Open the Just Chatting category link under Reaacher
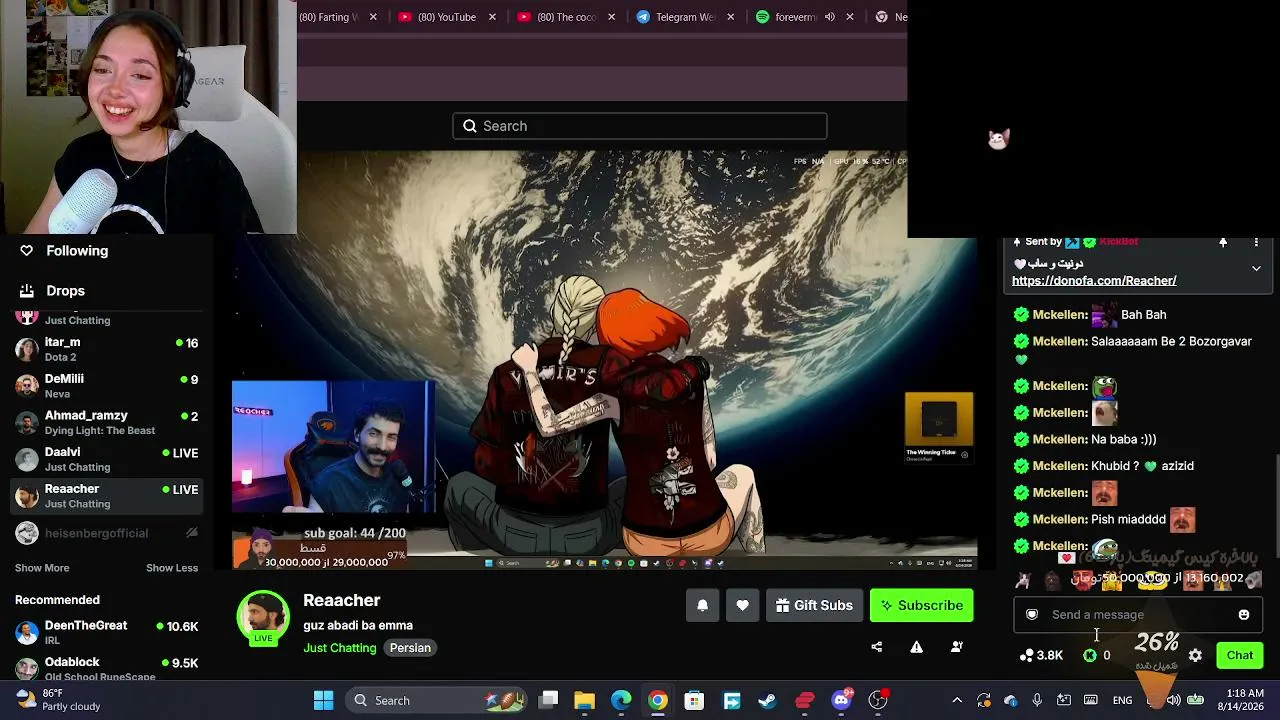 340,648
